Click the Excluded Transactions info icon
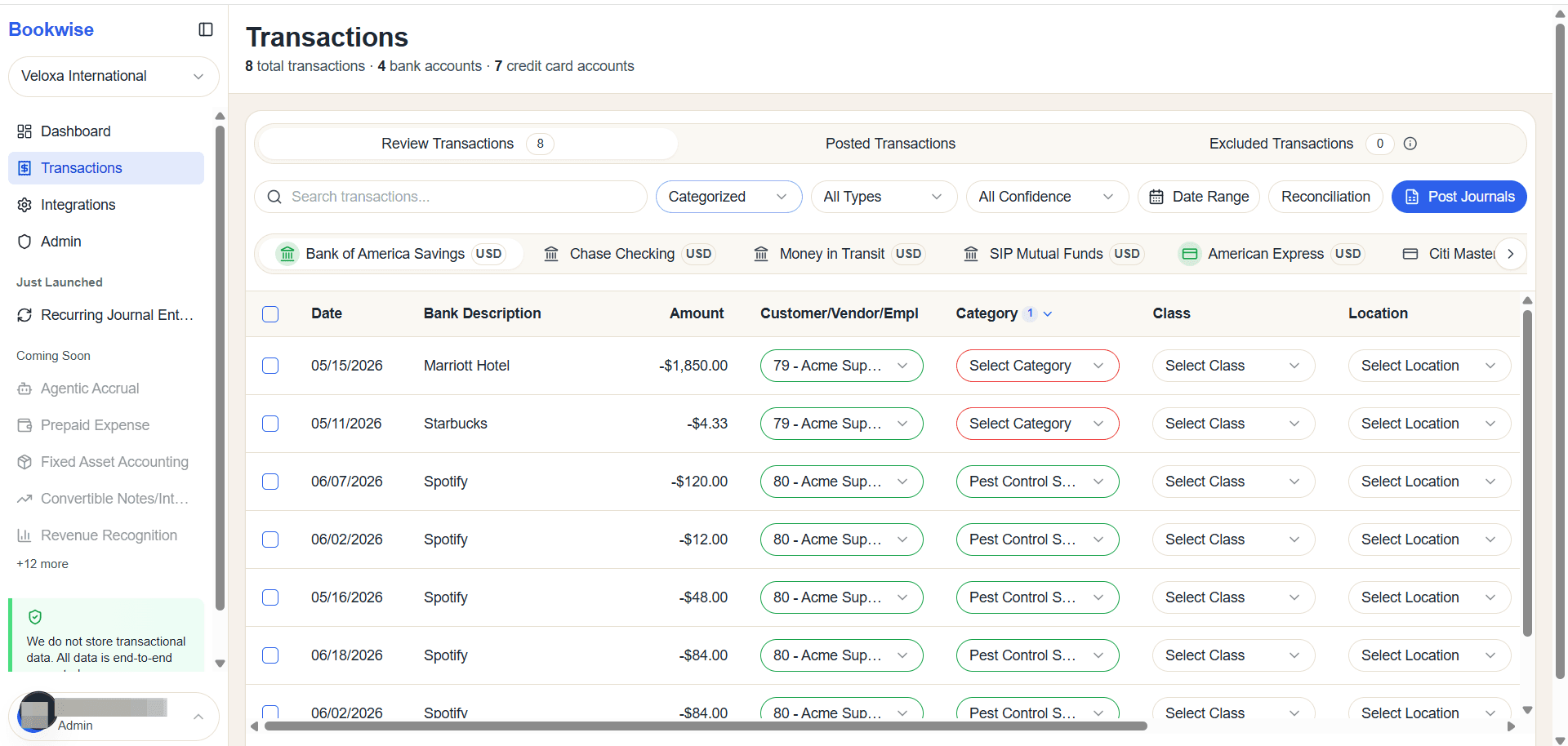Image resolution: width=1568 pixels, height=746 pixels. pyautogui.click(x=1410, y=144)
